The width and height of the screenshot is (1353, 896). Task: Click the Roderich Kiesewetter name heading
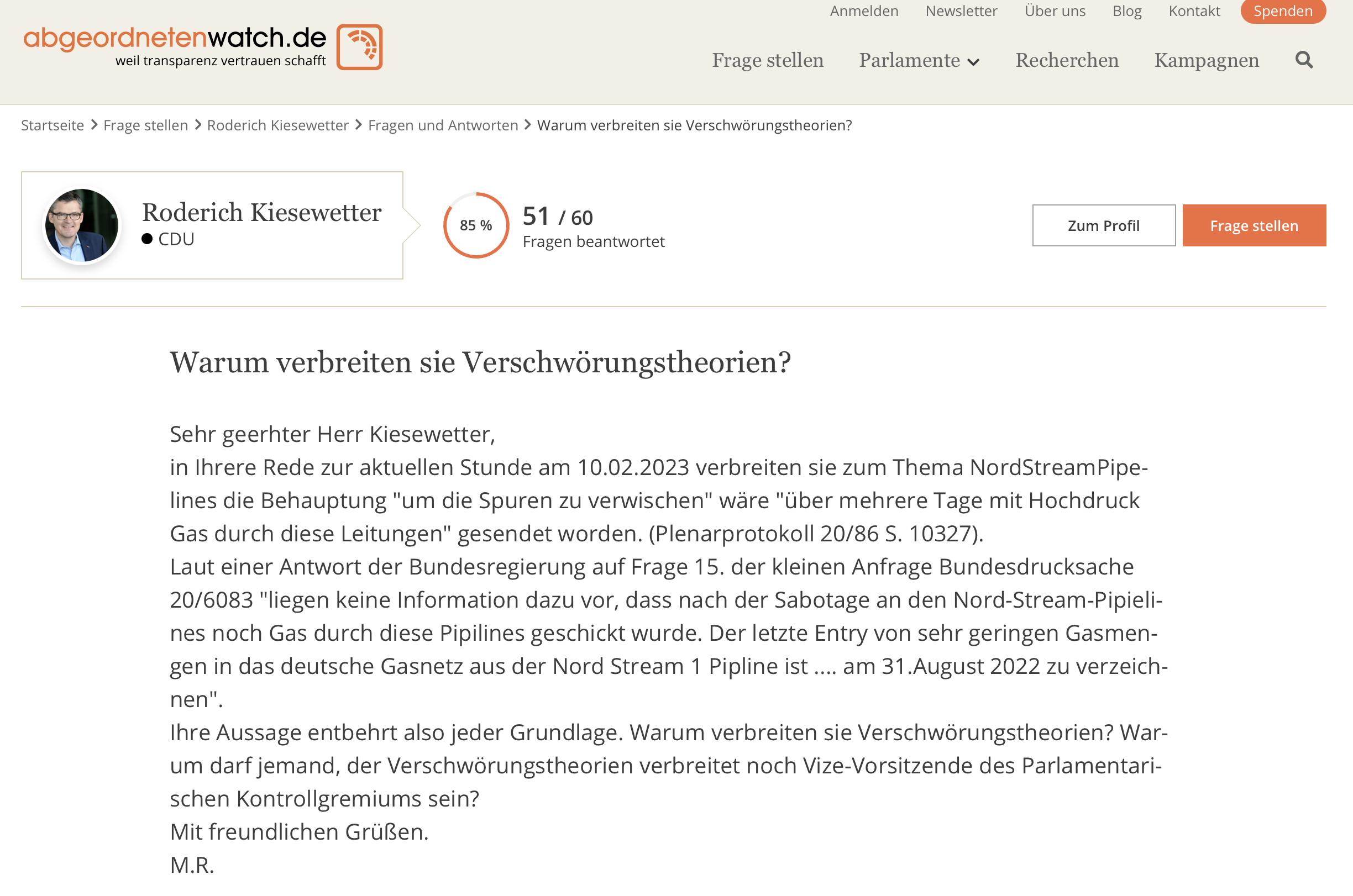[261, 213]
